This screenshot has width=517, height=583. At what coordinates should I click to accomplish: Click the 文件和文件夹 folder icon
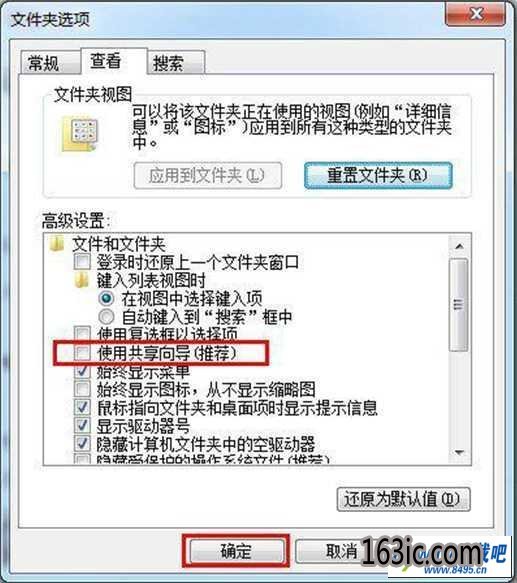coord(57,245)
